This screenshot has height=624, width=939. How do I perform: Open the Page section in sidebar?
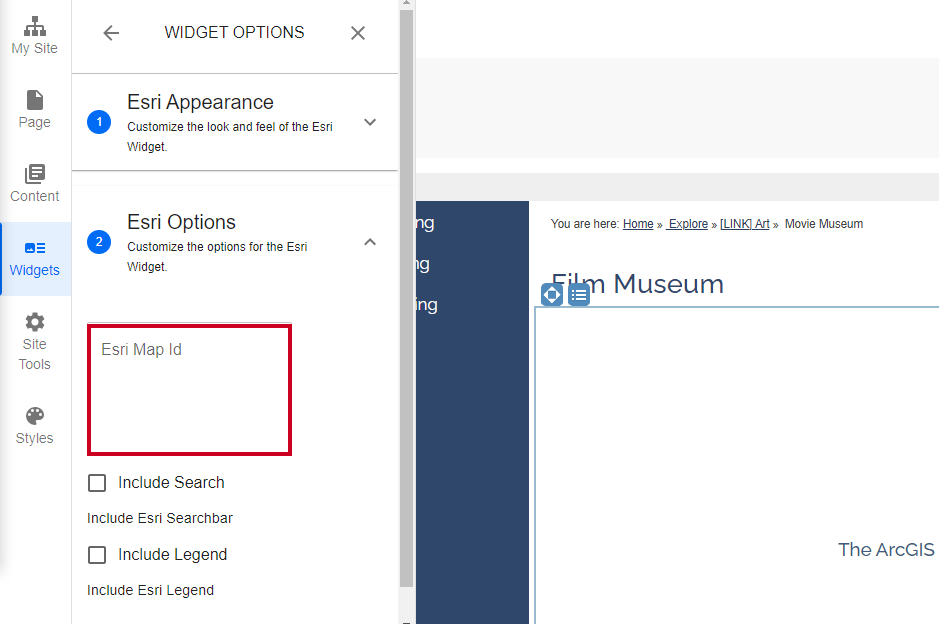pyautogui.click(x=35, y=110)
